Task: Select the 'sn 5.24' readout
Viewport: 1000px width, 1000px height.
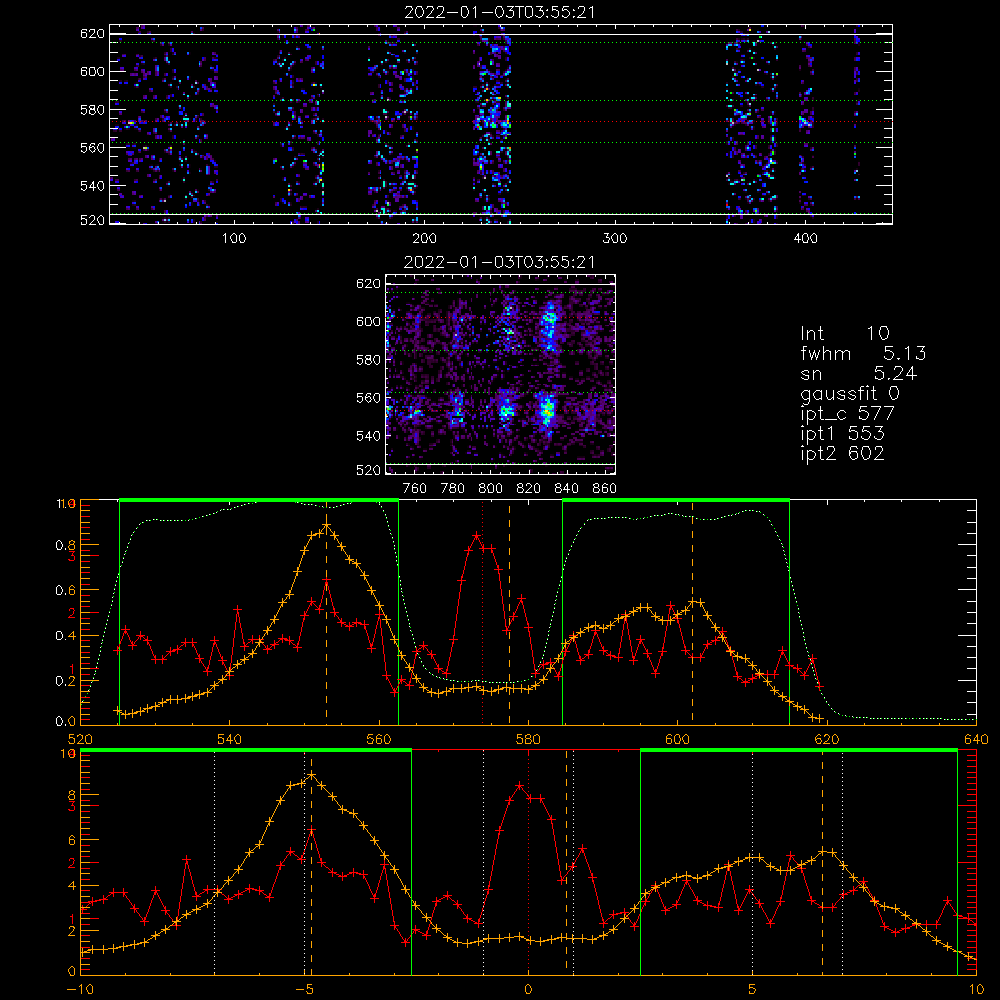Action: pos(858,373)
